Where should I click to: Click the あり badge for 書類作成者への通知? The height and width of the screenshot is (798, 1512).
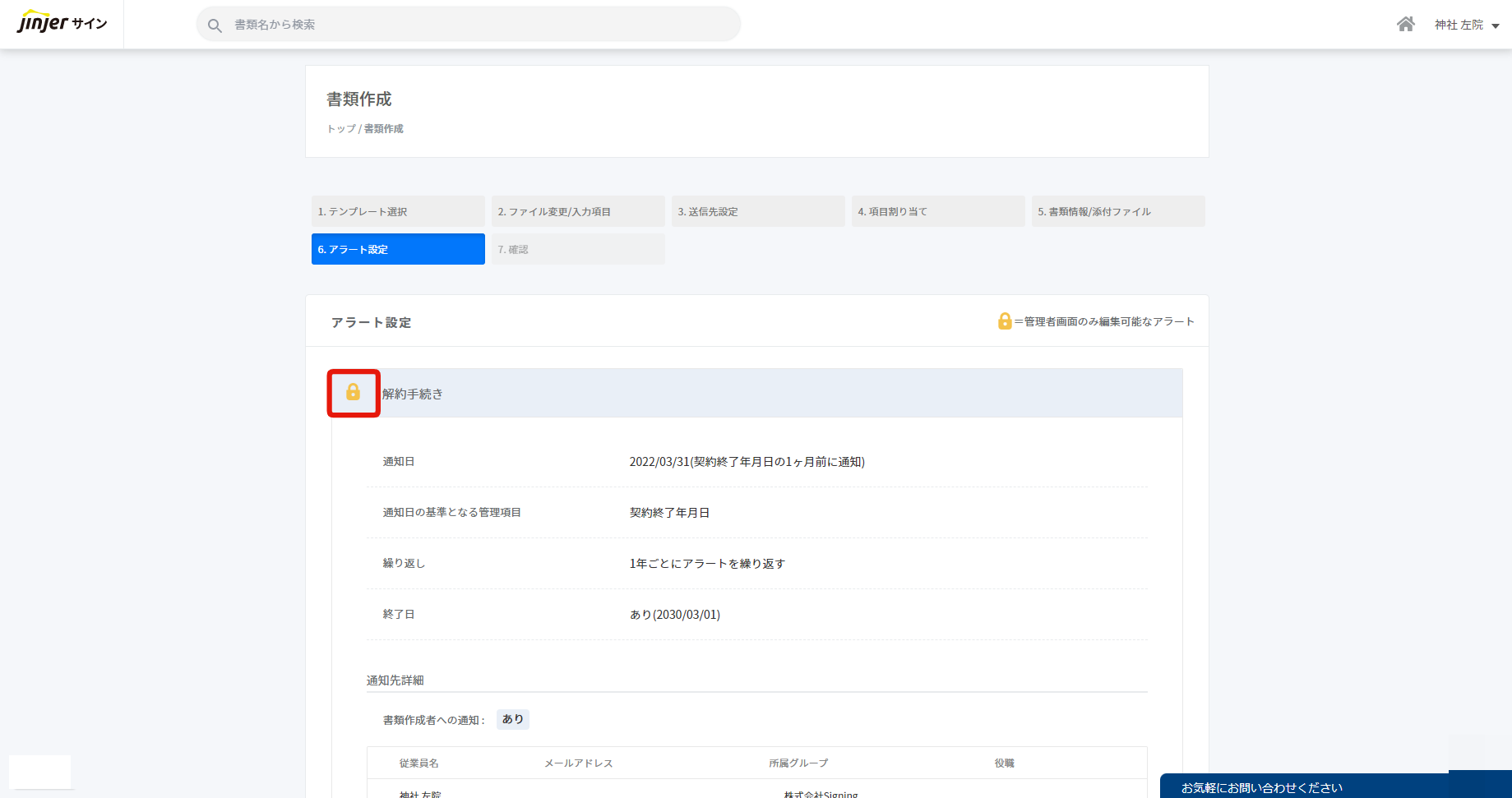pyautogui.click(x=513, y=719)
